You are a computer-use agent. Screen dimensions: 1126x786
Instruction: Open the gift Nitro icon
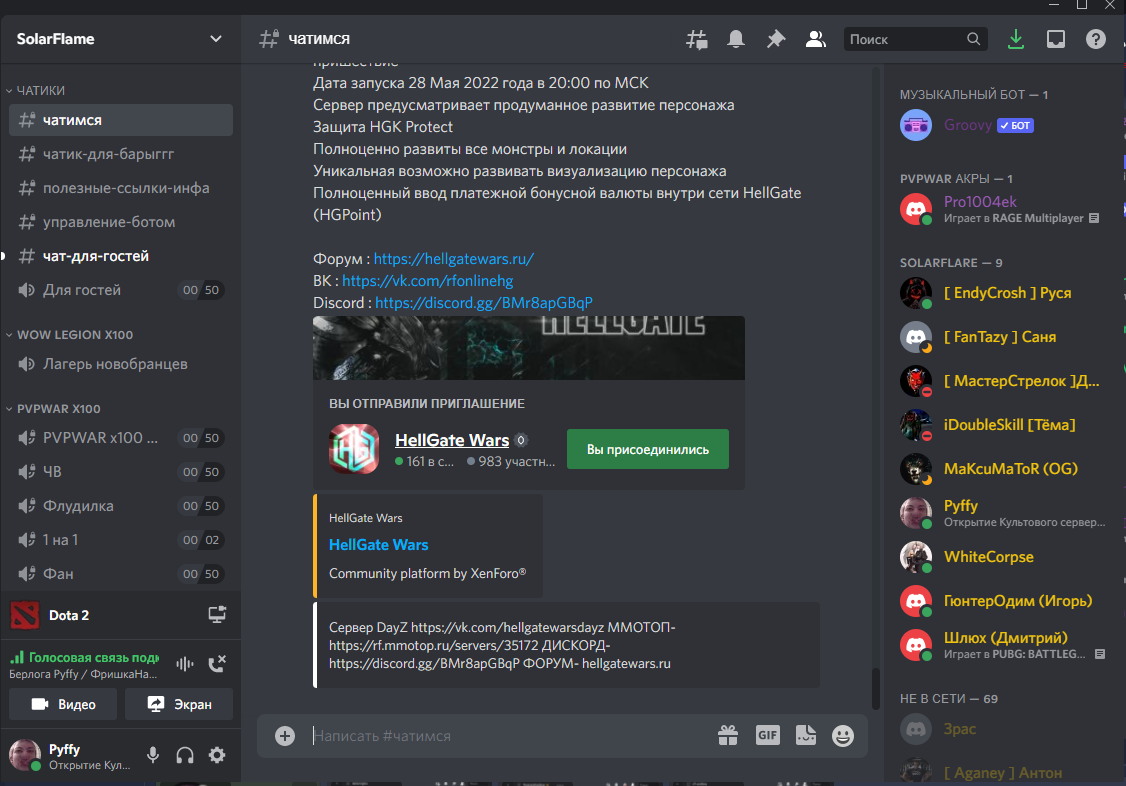727,736
